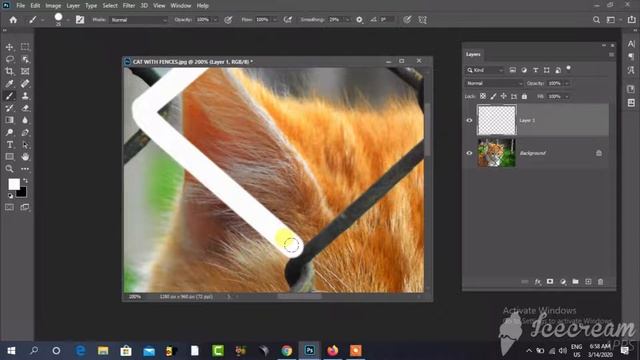The height and width of the screenshot is (360, 640).
Task: Create a new layer
Action: [588, 282]
